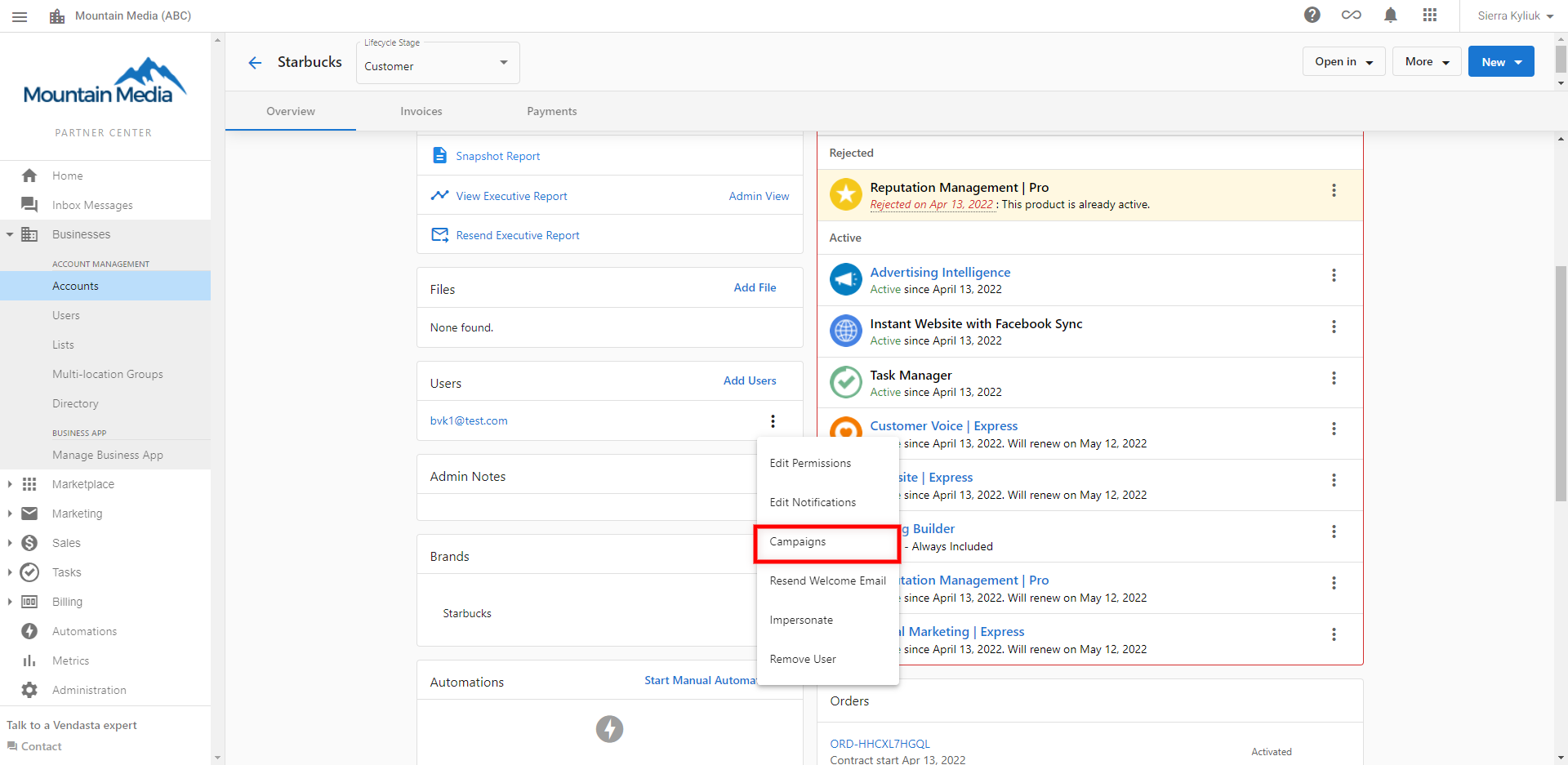Image resolution: width=1568 pixels, height=765 pixels.
Task: Click the infinity loop icon in top bar
Action: tap(1352, 15)
